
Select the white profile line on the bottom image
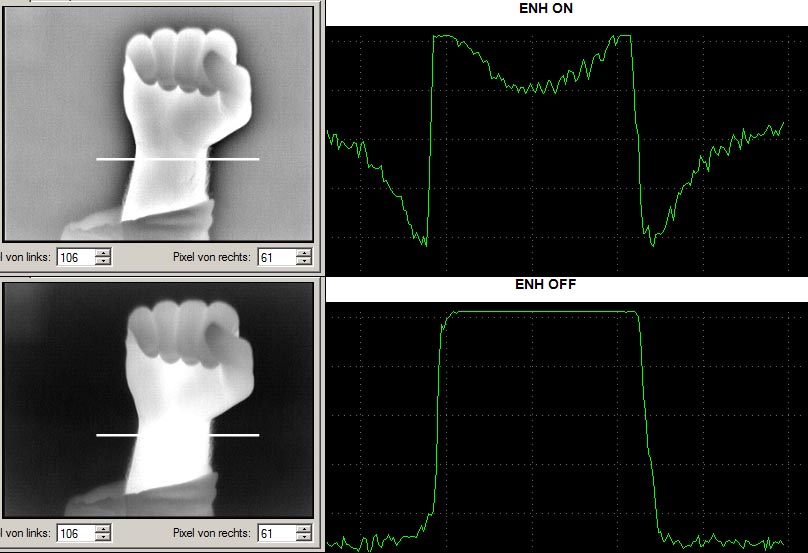[x=177, y=435]
